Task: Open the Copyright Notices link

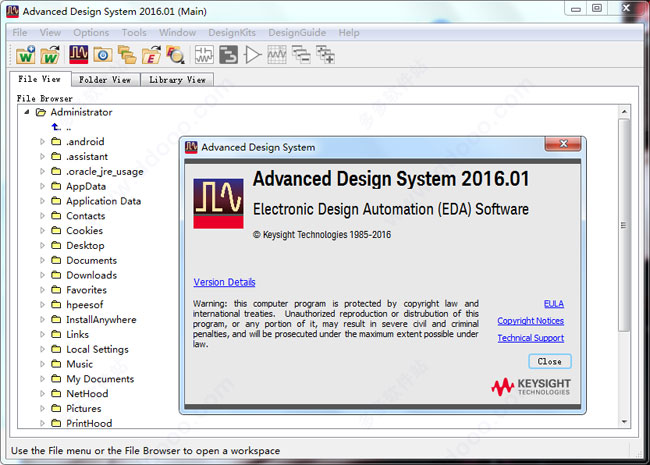Action: pos(531,321)
